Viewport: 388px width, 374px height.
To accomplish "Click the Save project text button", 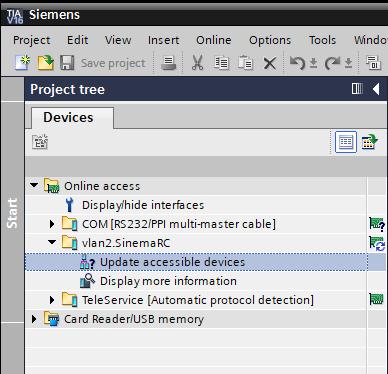I will pyautogui.click(x=113, y=63).
